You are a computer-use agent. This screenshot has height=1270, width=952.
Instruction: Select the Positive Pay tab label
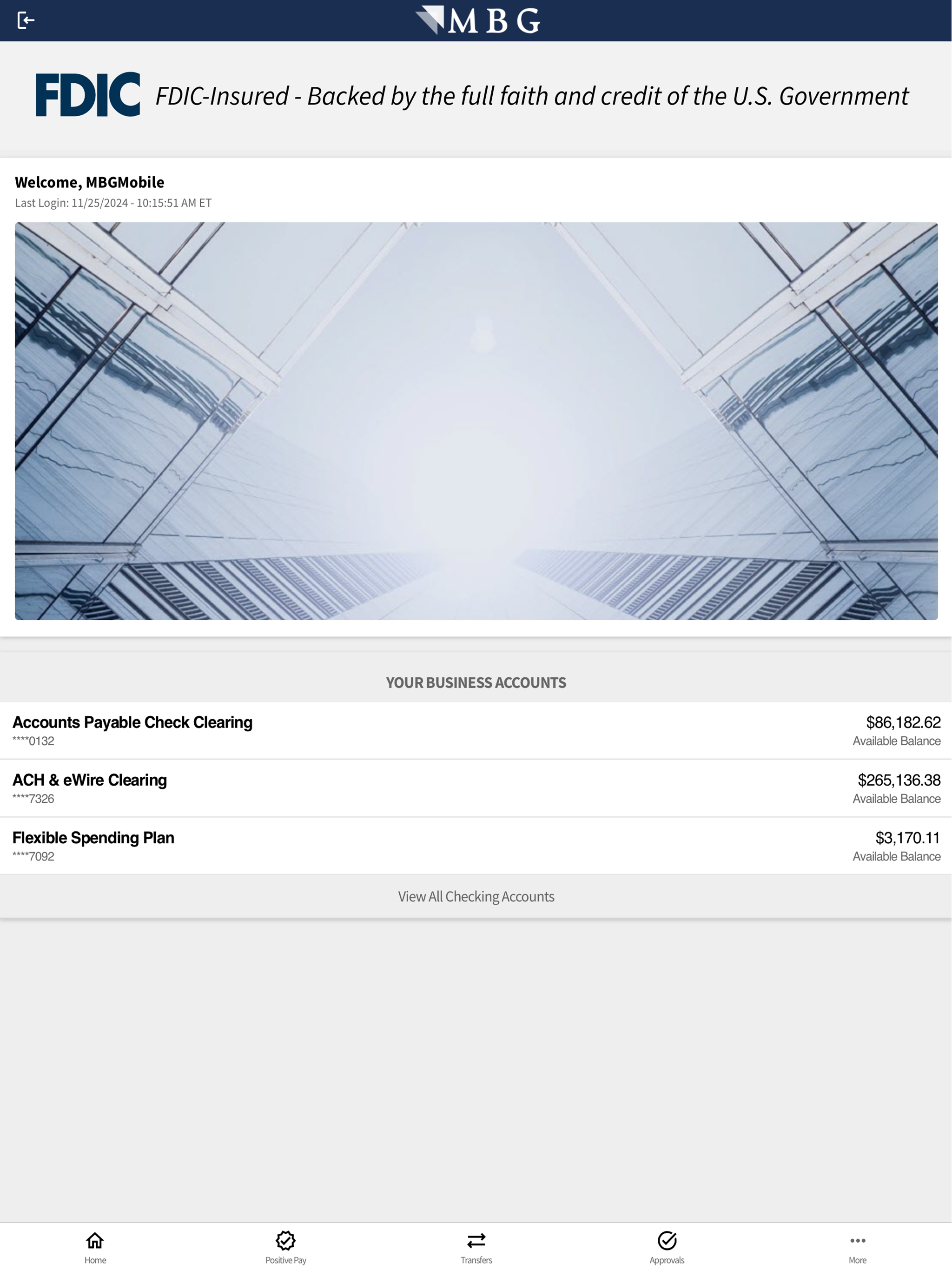pos(286,1260)
